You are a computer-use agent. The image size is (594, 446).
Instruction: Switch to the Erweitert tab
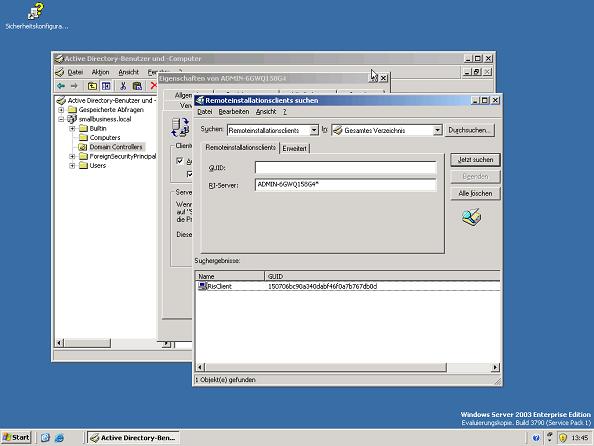coord(294,148)
